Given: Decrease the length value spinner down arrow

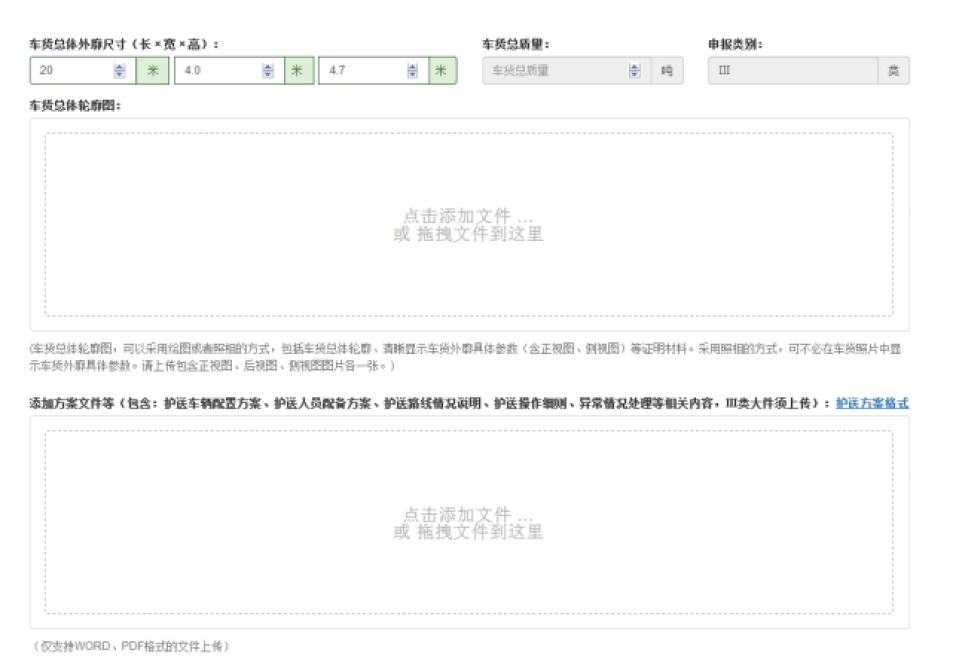Looking at the screenshot, I should click(x=119, y=74).
